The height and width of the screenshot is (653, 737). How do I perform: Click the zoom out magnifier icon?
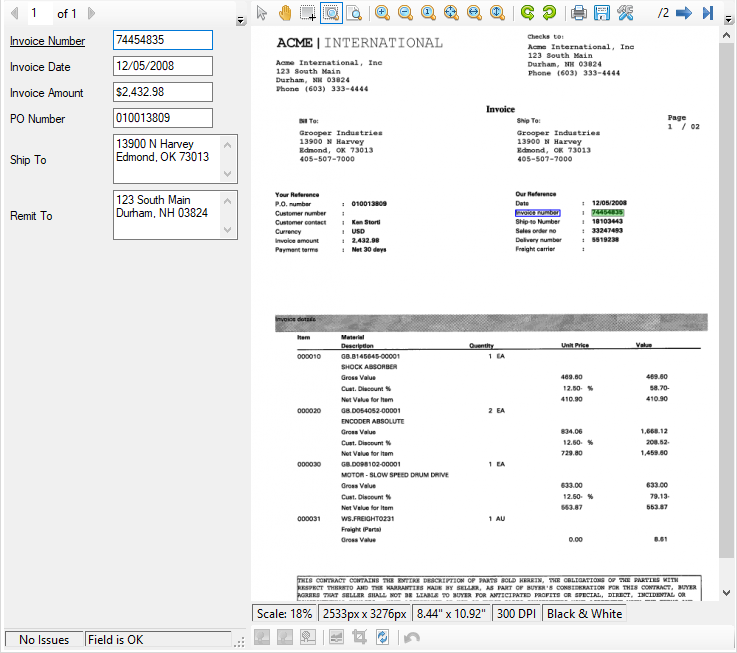[x=405, y=13]
